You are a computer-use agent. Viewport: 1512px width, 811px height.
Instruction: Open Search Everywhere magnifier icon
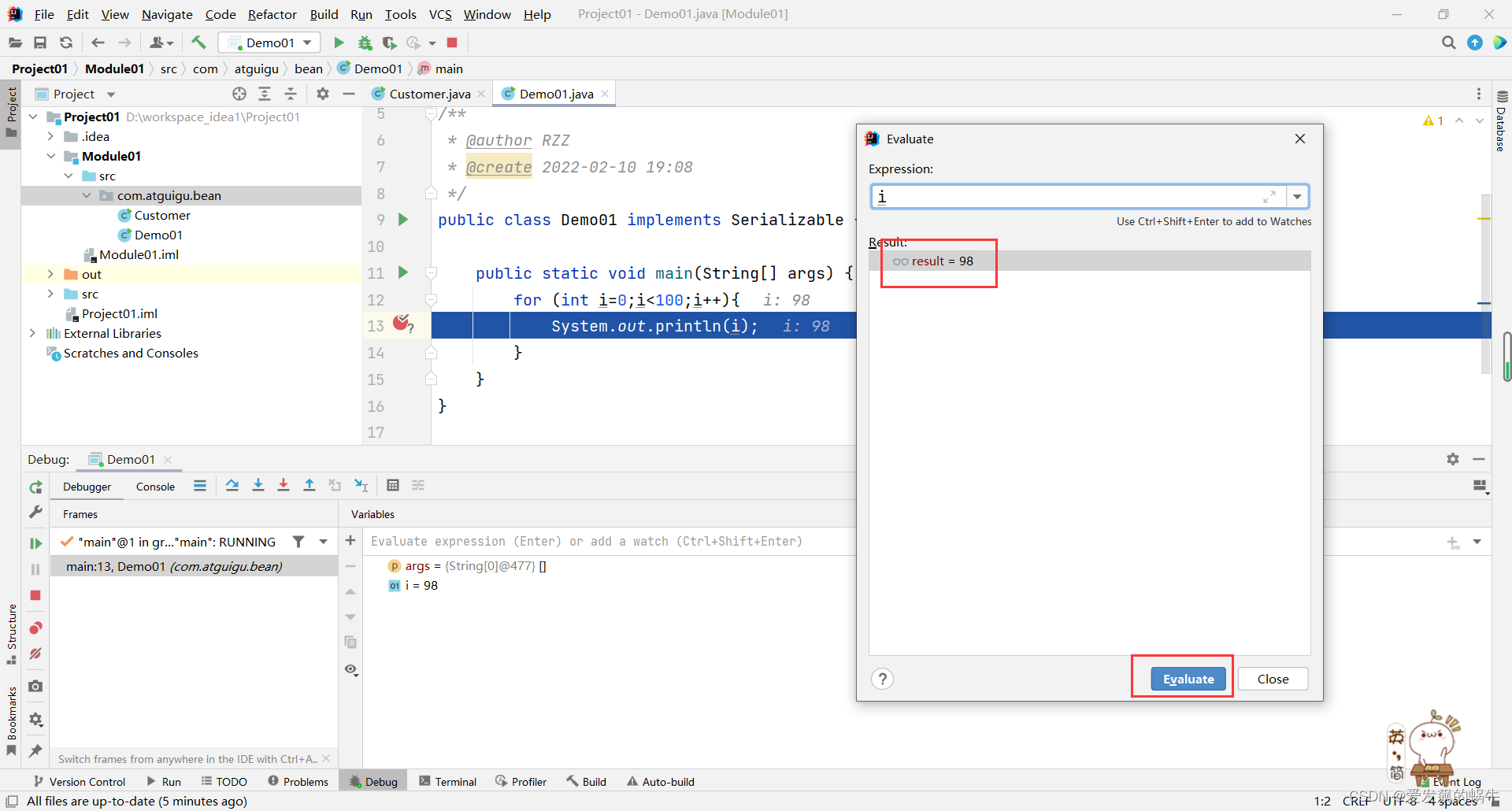(1448, 43)
